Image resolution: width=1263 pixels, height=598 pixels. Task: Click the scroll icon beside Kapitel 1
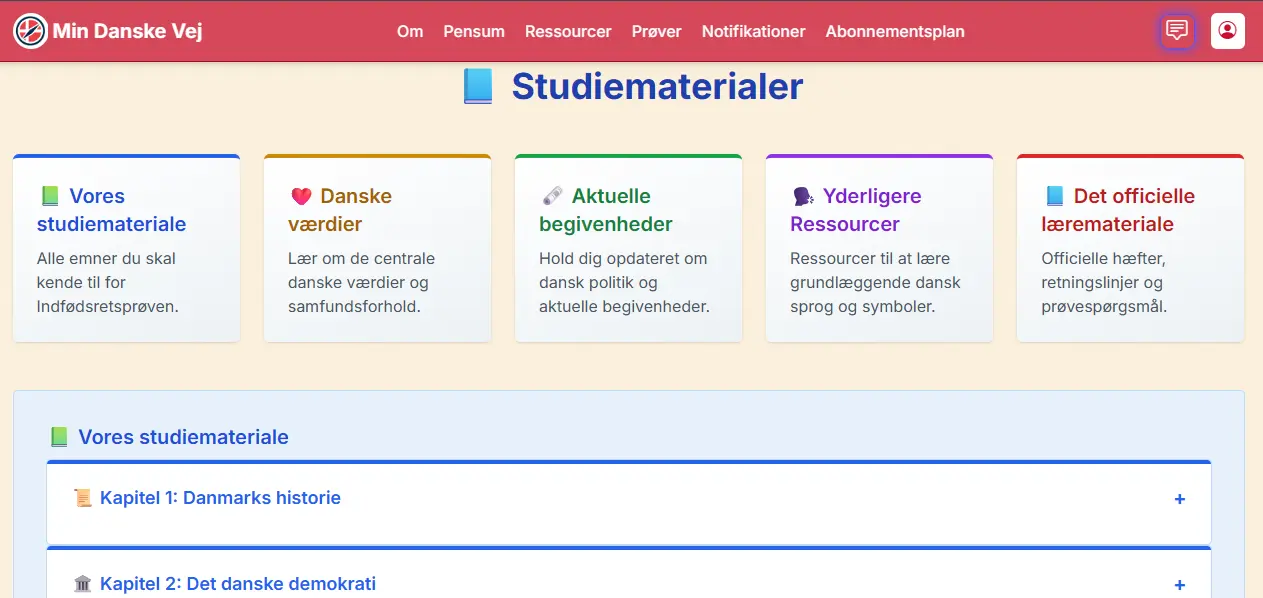pyautogui.click(x=83, y=498)
